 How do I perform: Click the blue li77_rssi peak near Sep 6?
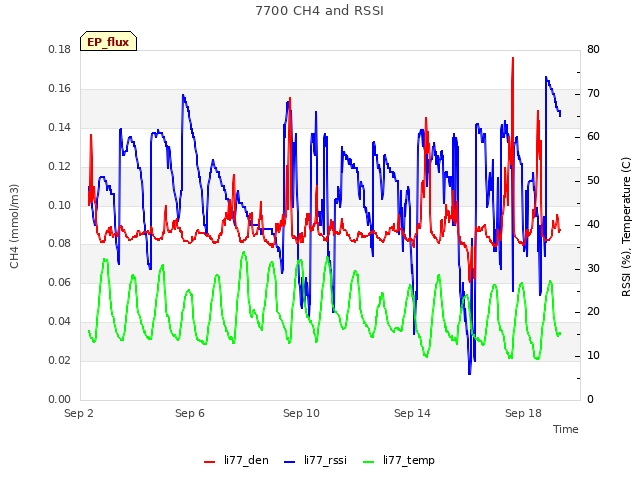[183, 96]
